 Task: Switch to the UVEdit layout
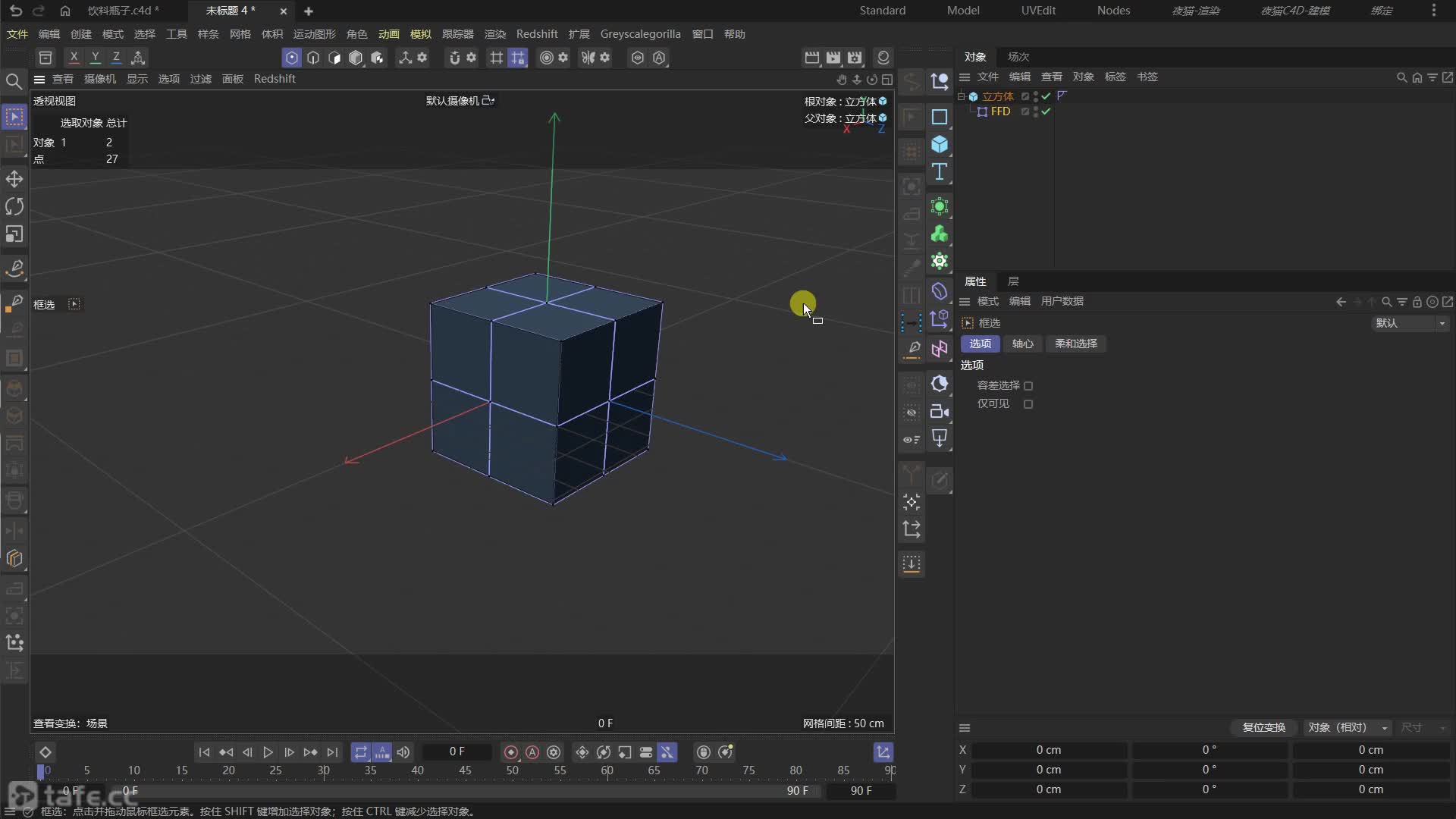tap(1038, 11)
